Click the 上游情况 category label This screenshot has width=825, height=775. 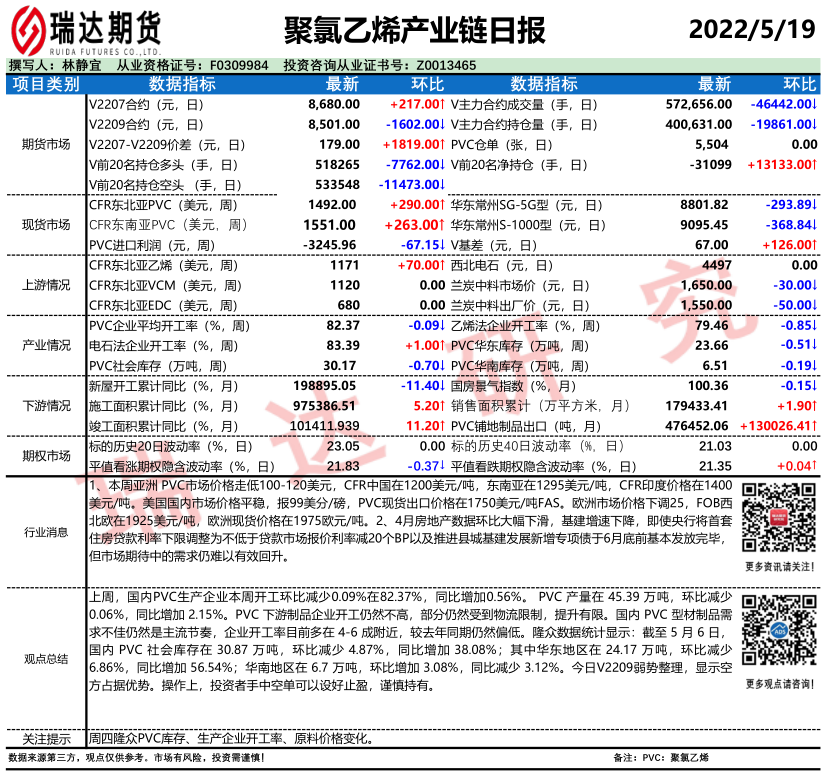45,285
